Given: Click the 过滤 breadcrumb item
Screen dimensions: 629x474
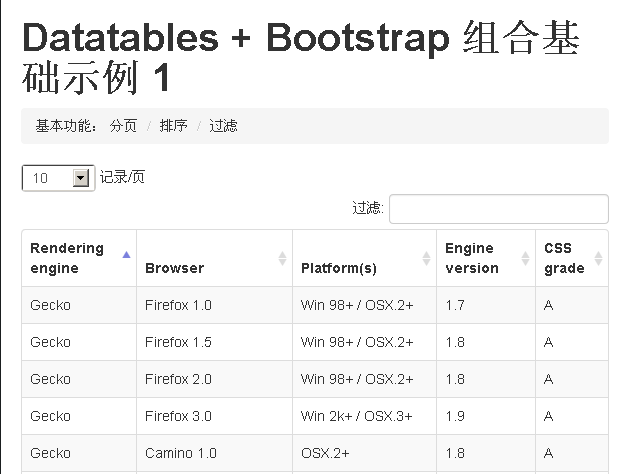Looking at the screenshot, I should click(223, 126).
